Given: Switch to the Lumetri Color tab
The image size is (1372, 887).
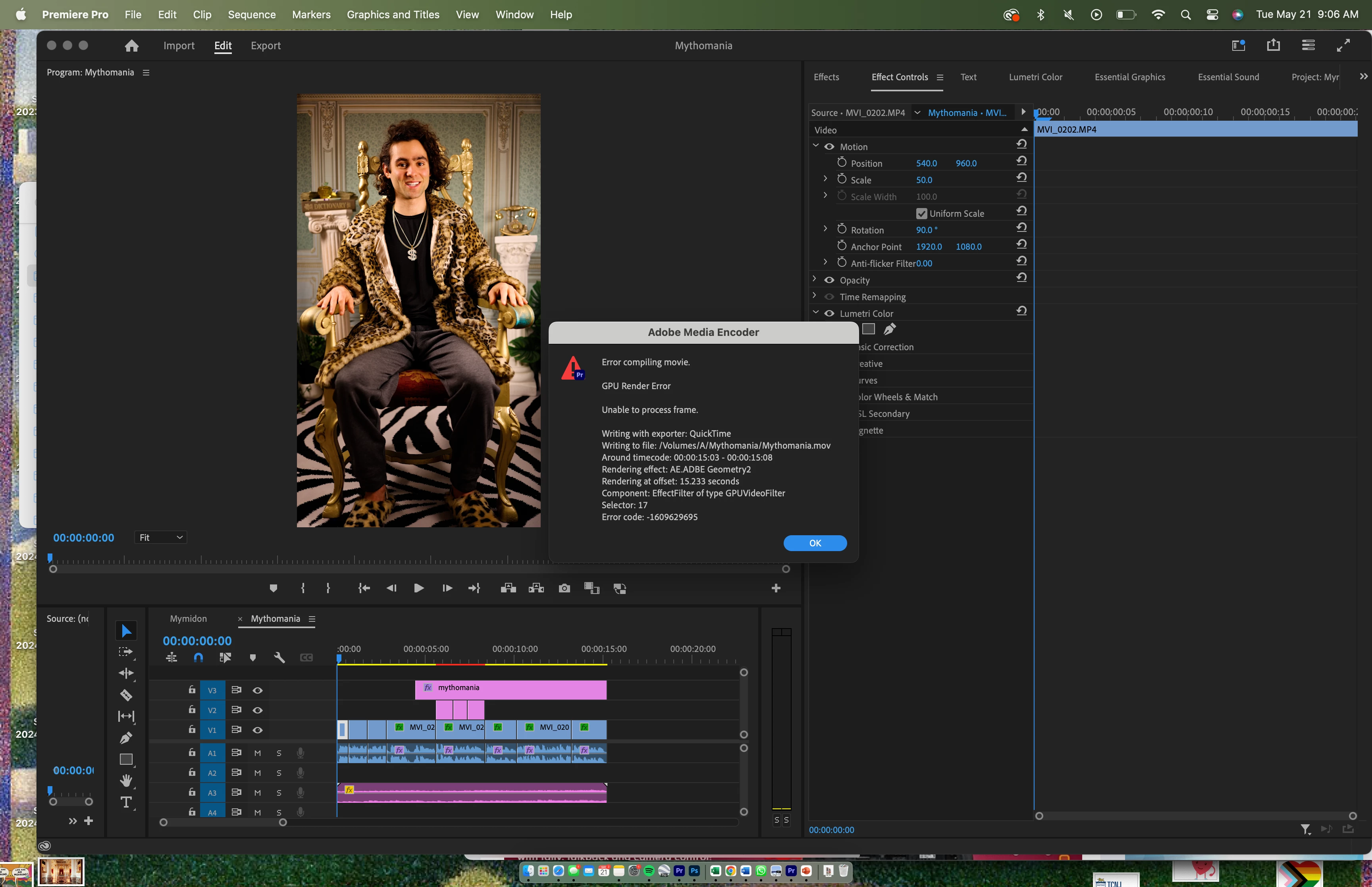Looking at the screenshot, I should 1035,77.
